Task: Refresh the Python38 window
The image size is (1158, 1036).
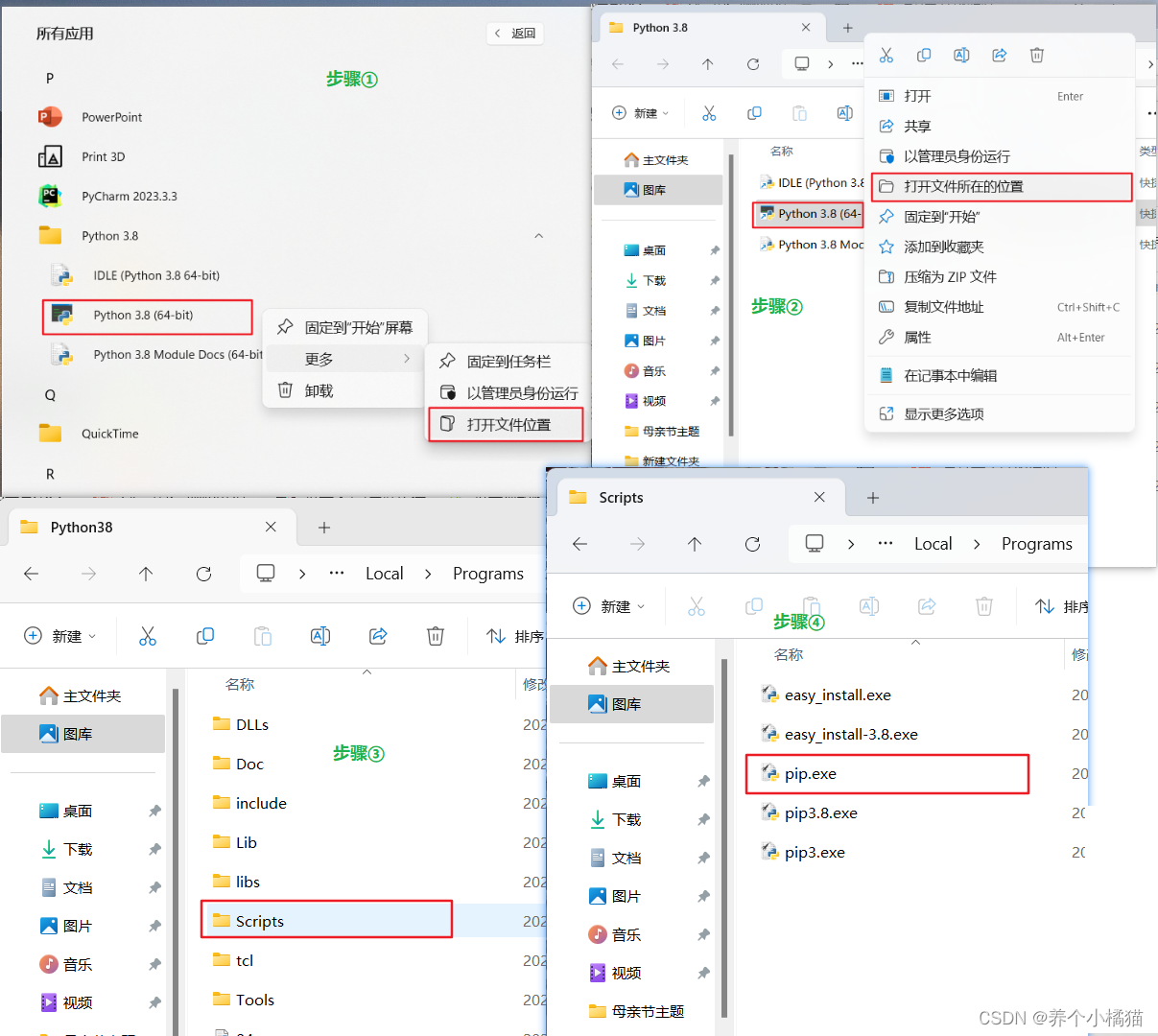Action: [x=203, y=574]
